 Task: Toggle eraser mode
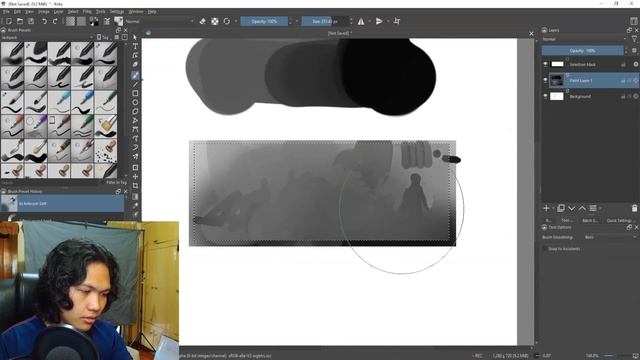pyautogui.click(x=202, y=21)
